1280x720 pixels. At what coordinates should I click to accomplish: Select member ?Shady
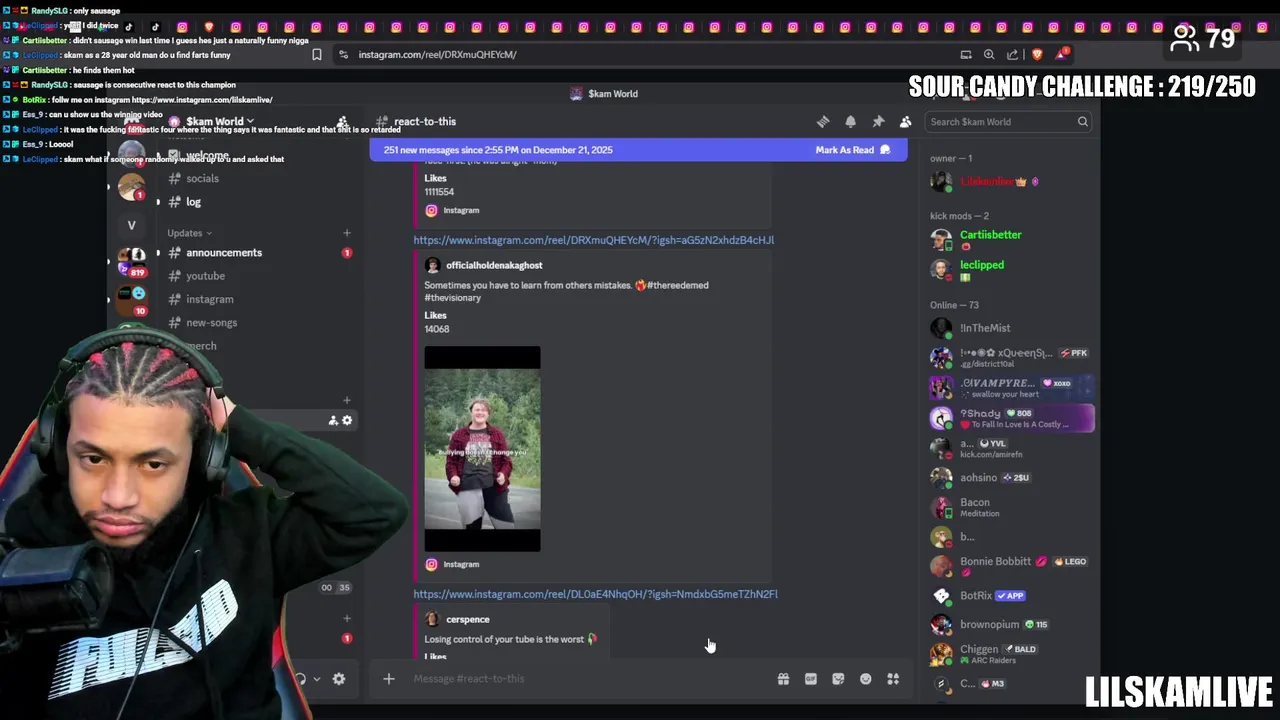(1011, 418)
